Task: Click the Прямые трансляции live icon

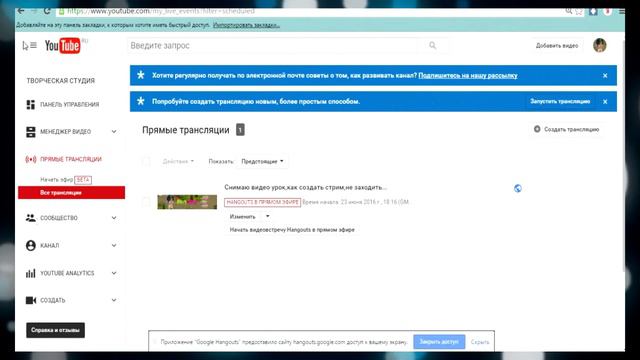Action: click(x=31, y=159)
